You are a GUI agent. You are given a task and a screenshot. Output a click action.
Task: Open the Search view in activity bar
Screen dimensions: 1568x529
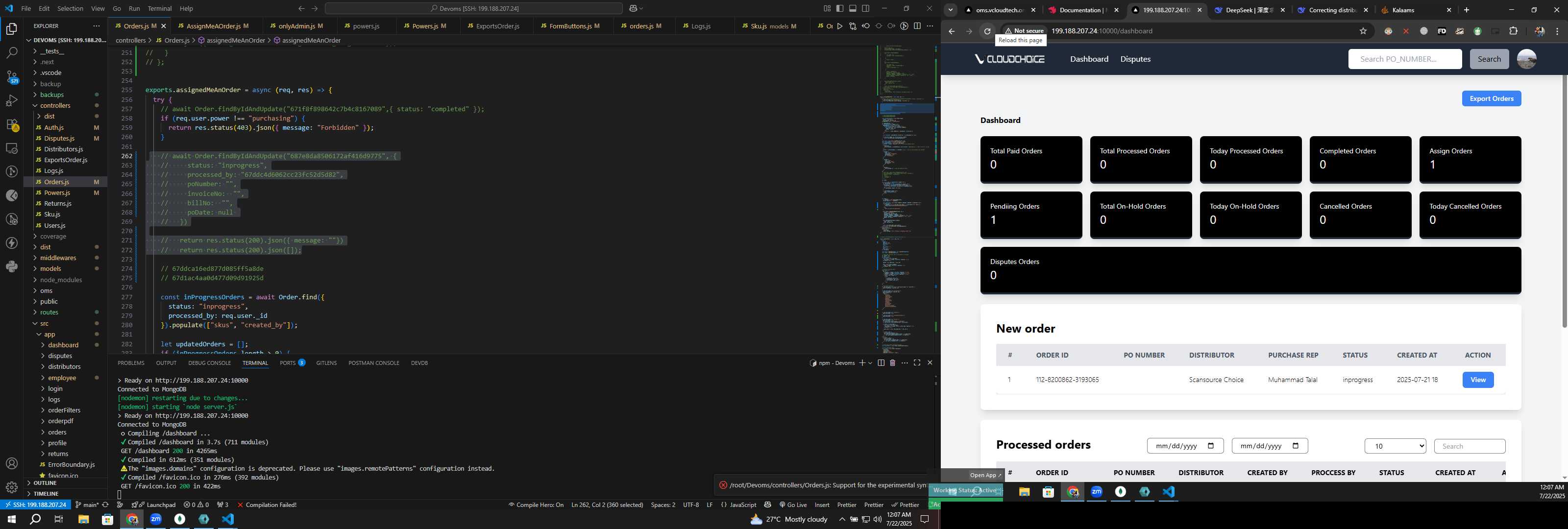(x=12, y=53)
